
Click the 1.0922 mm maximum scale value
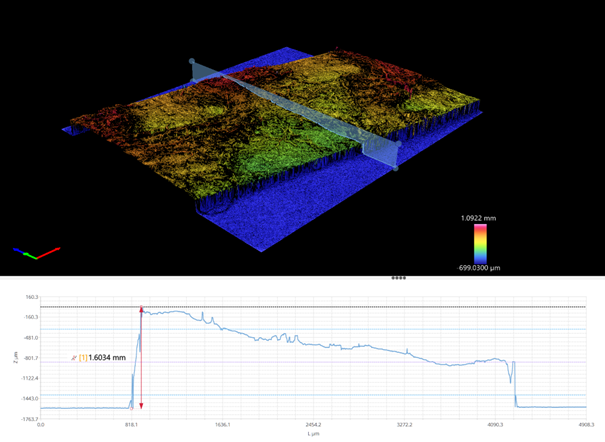(480, 217)
